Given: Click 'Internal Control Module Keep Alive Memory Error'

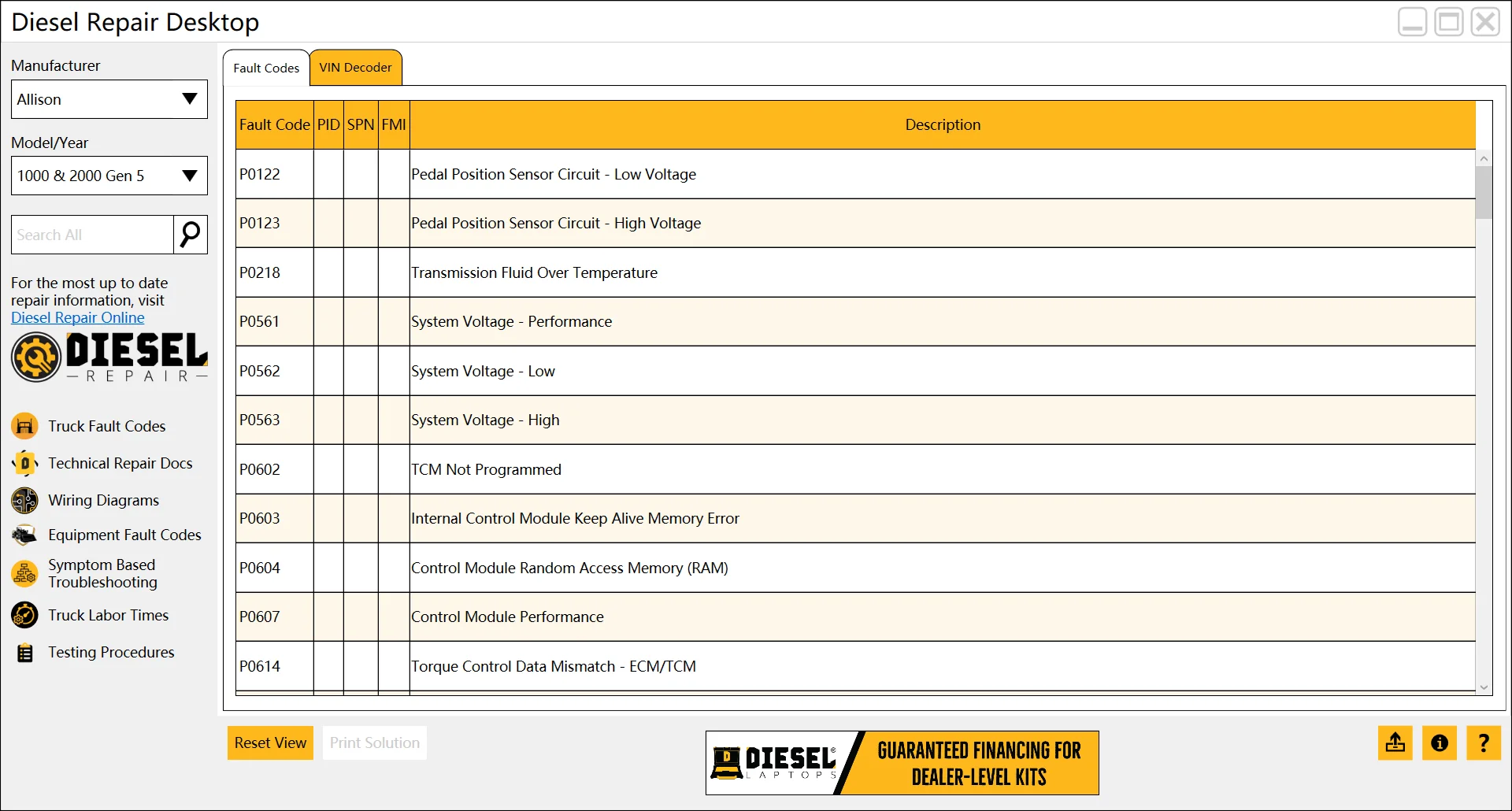Looking at the screenshot, I should coord(575,518).
